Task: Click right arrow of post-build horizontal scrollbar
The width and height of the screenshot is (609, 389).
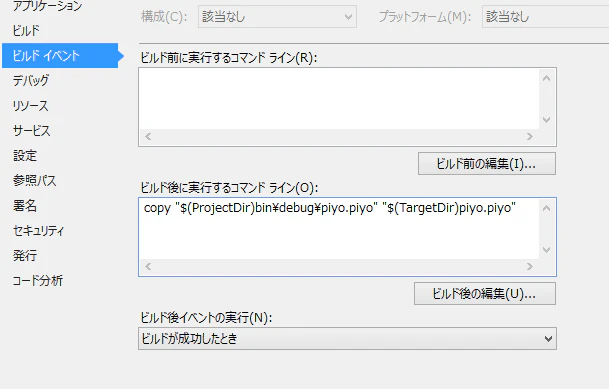Action: (x=530, y=267)
